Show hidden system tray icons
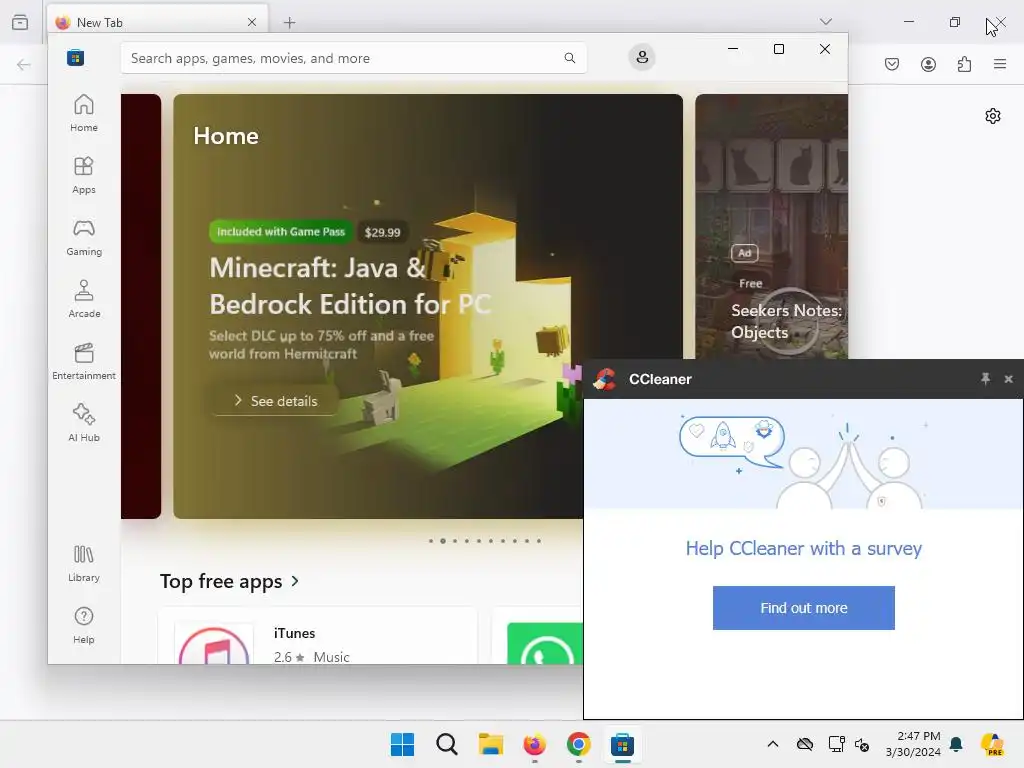Screen dimensions: 1024x768 coord(773,744)
